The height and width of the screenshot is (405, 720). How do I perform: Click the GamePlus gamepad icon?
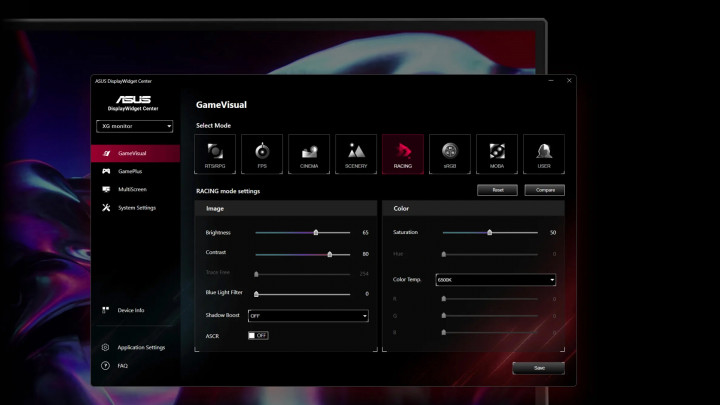(106, 171)
